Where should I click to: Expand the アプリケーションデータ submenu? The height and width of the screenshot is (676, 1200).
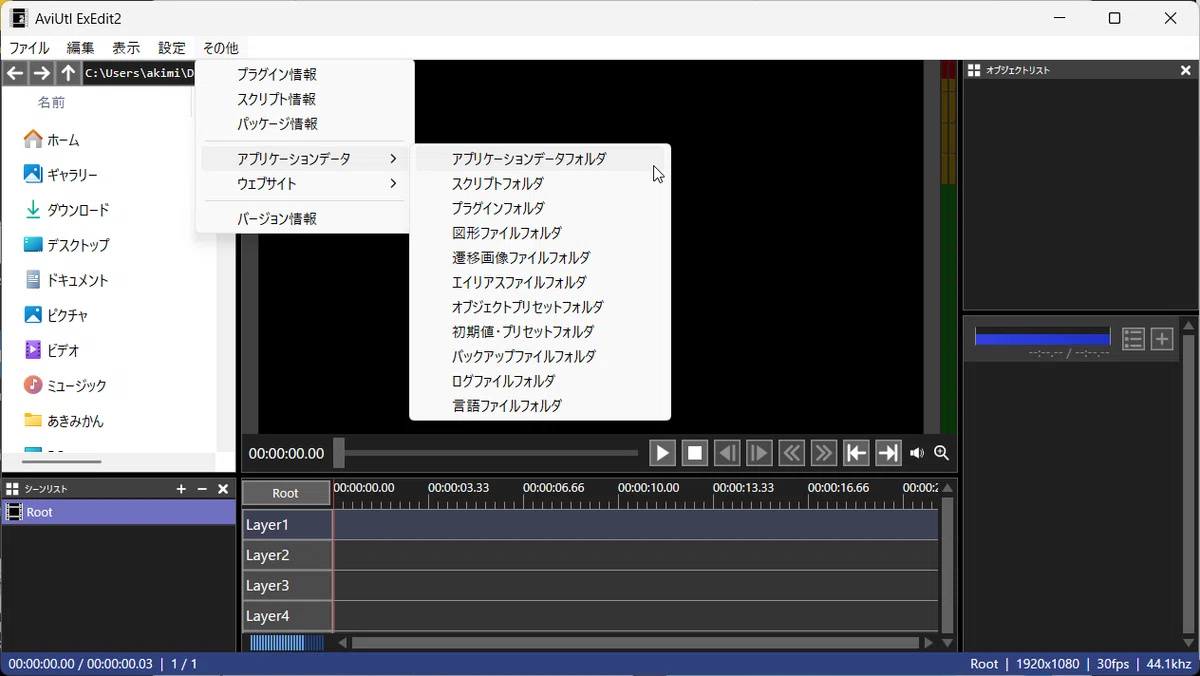[304, 159]
